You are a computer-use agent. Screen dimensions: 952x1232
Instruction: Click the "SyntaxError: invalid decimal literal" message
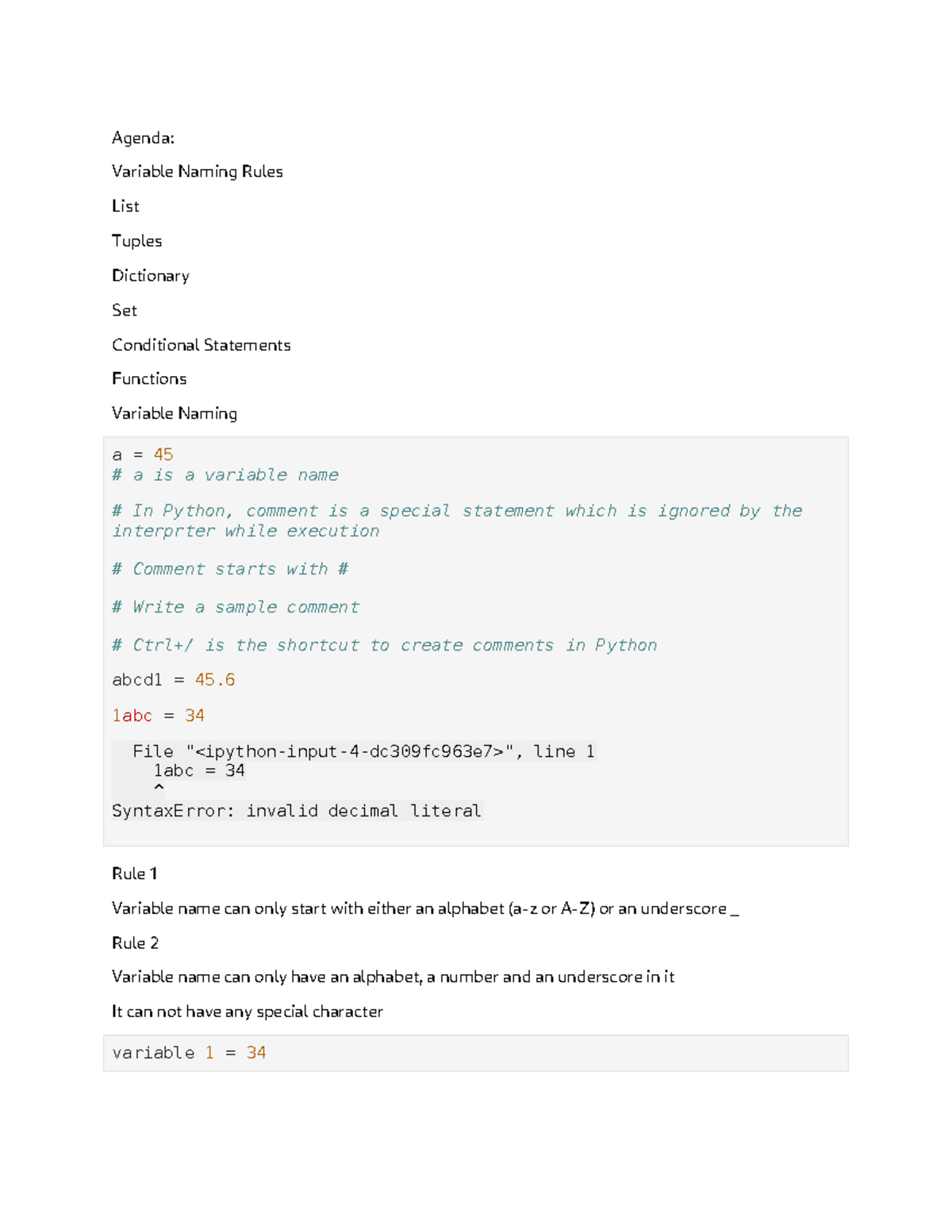click(x=296, y=811)
